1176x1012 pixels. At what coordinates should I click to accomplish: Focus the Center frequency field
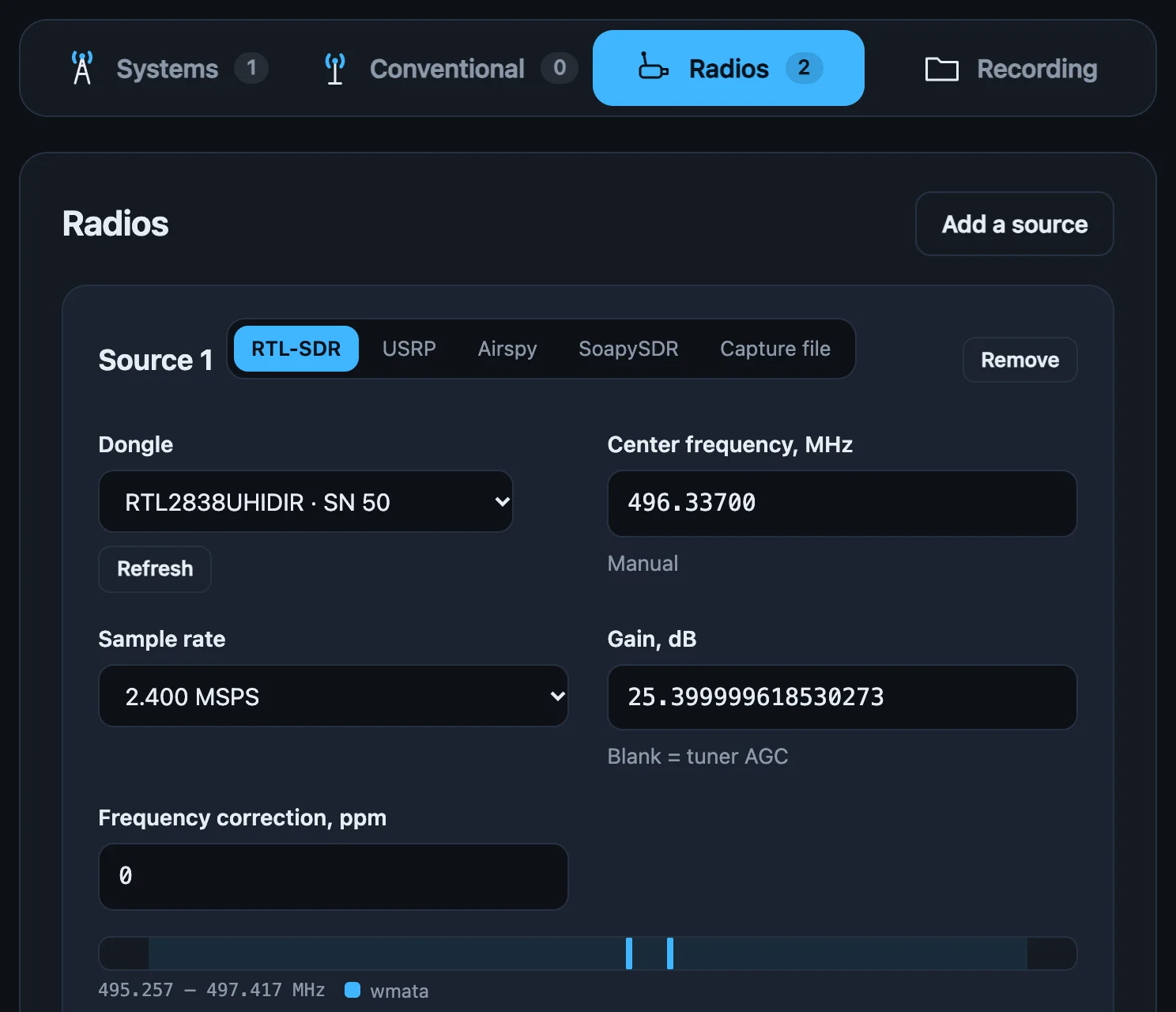pos(842,503)
